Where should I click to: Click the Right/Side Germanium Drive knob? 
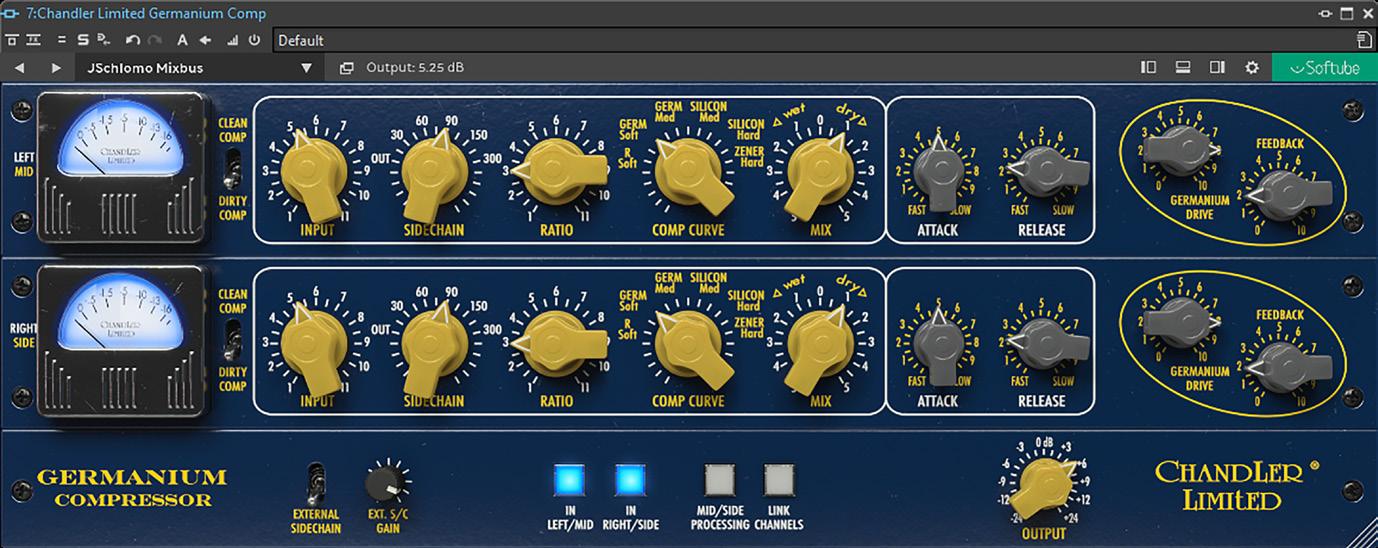[1179, 322]
